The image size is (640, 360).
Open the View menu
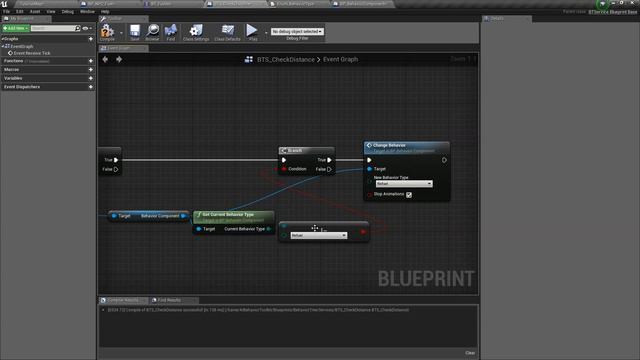pyautogui.click(x=51, y=12)
